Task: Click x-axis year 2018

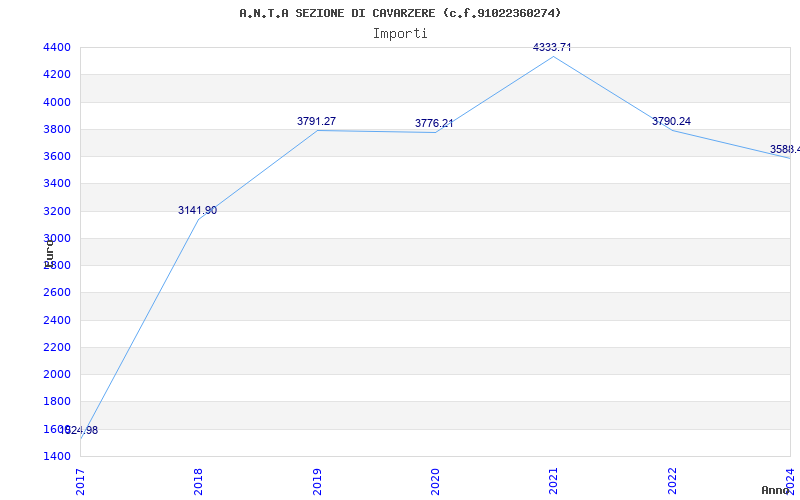Action: pyautogui.click(x=198, y=482)
